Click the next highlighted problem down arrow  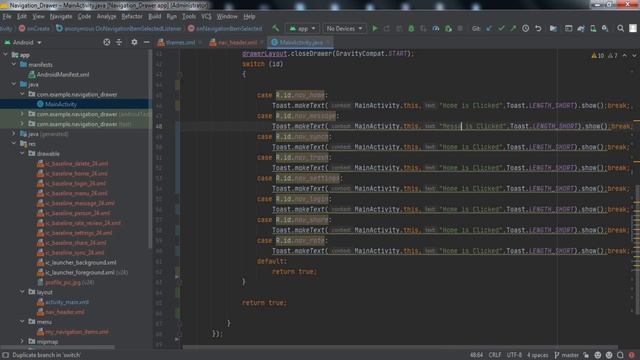[x=634, y=56]
